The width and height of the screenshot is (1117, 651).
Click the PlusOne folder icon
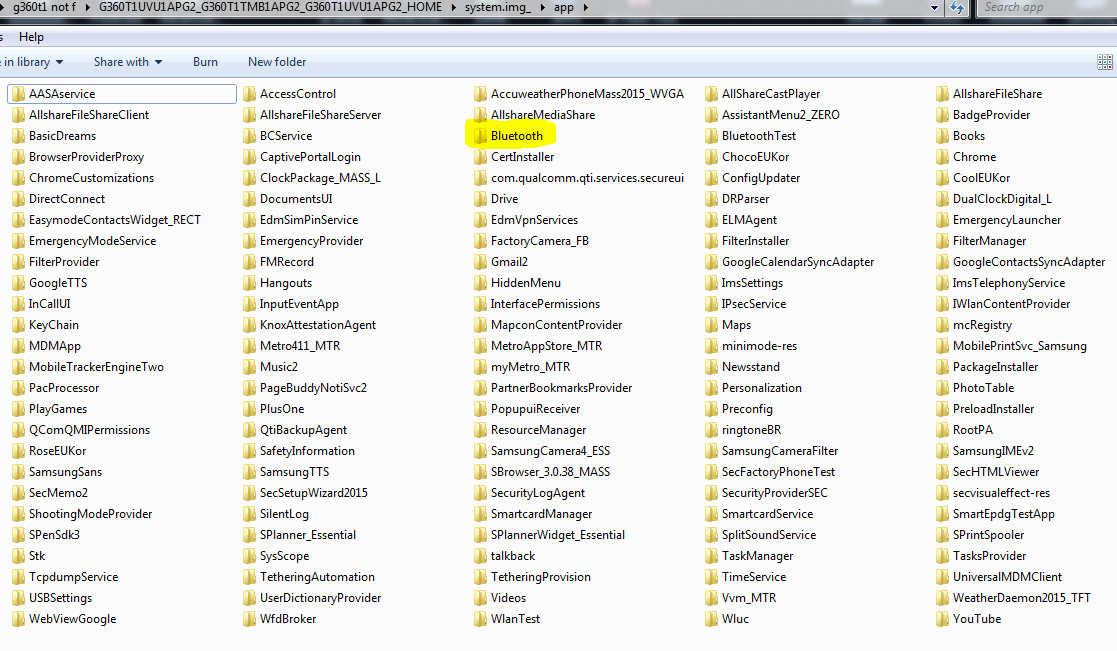tap(249, 409)
